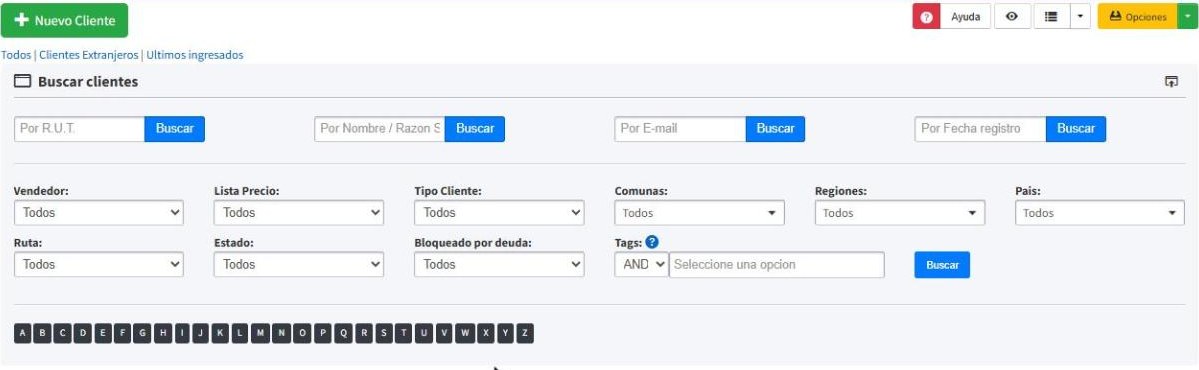Viewport: 1199px width, 370px height.
Task: Open the Ultimos ingresados link
Action: click(x=195, y=55)
